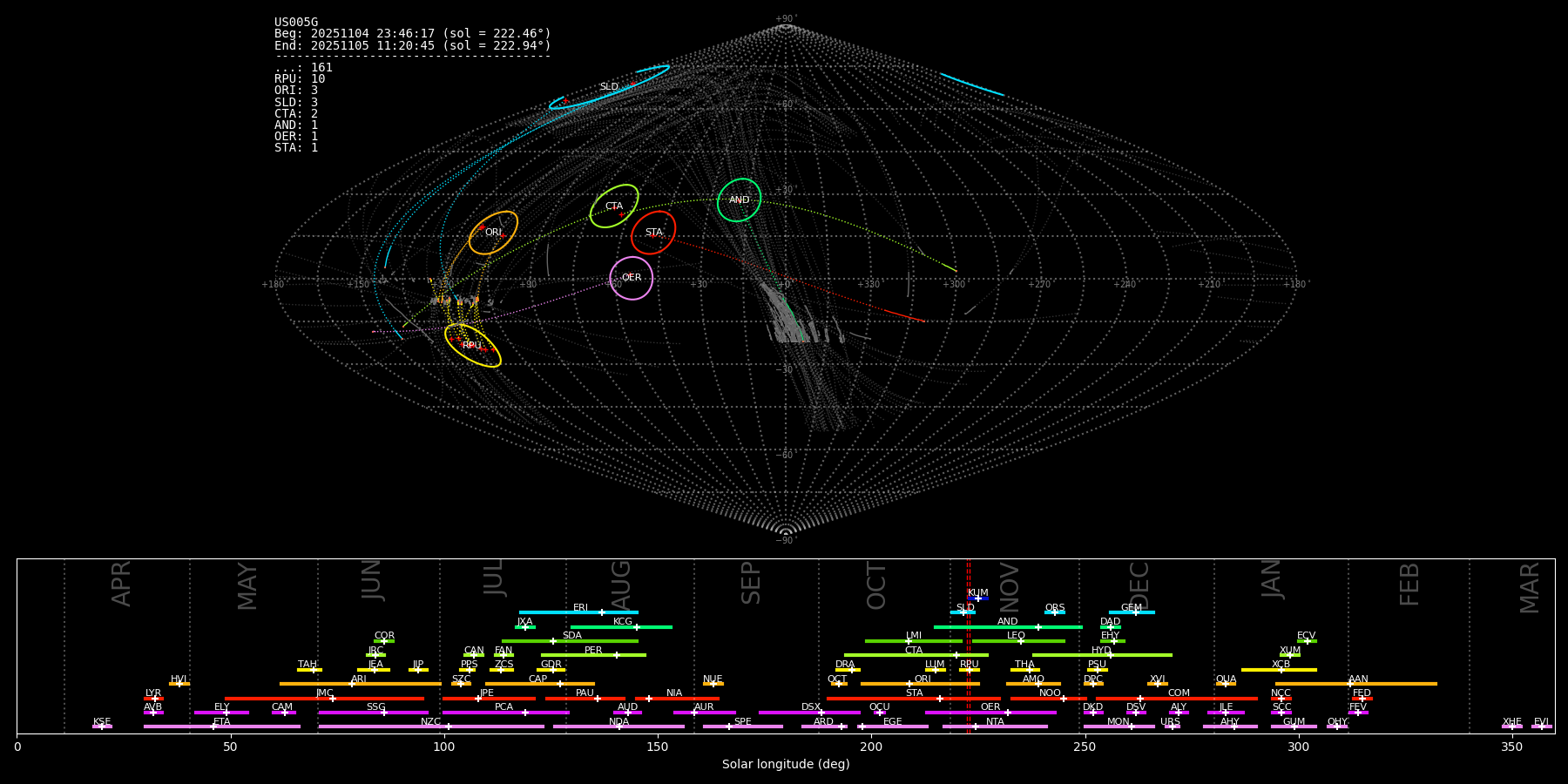Click the 350 tick label on axis

tap(1511, 747)
